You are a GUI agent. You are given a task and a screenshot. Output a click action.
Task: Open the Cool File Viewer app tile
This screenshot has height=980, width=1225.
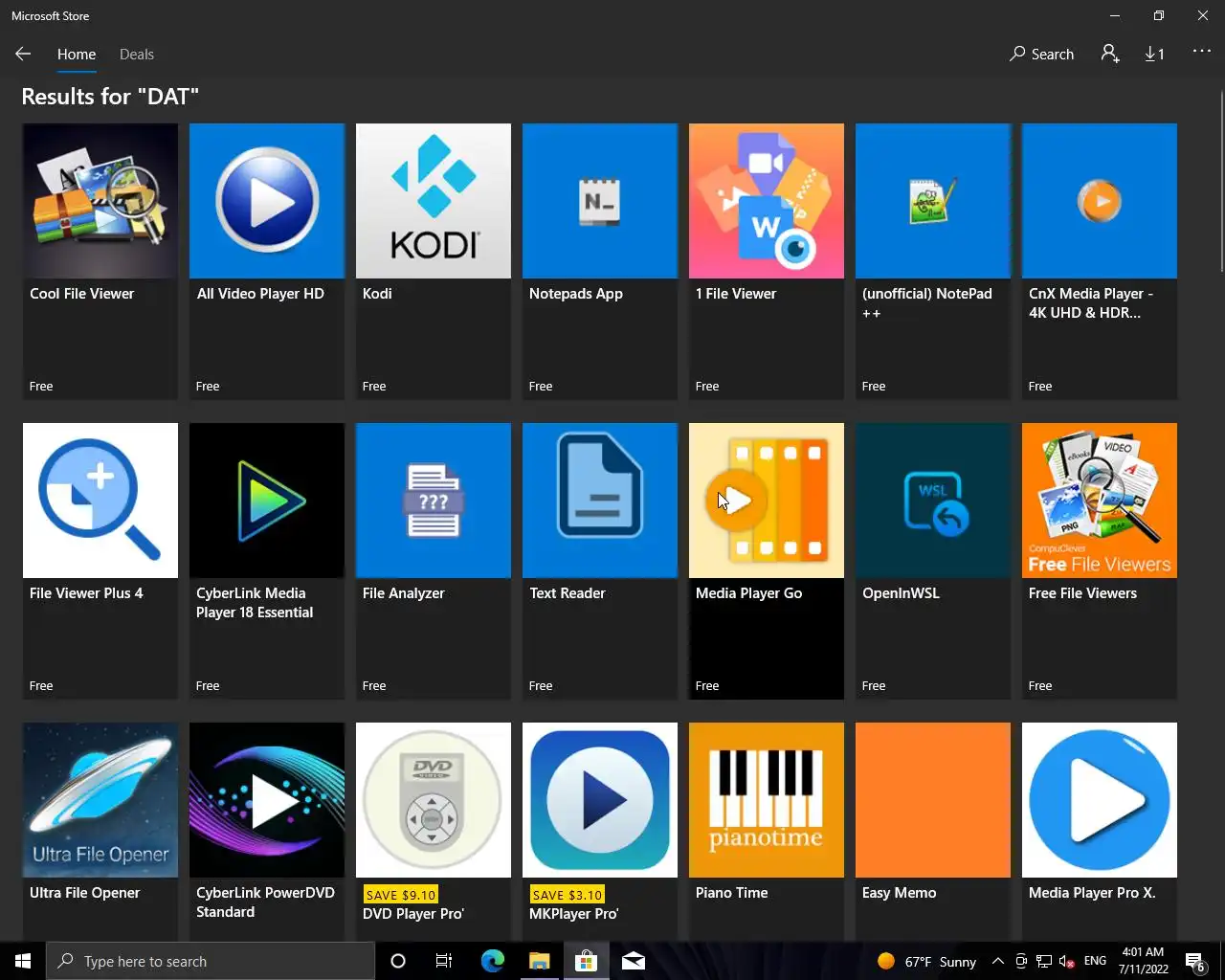click(x=100, y=260)
